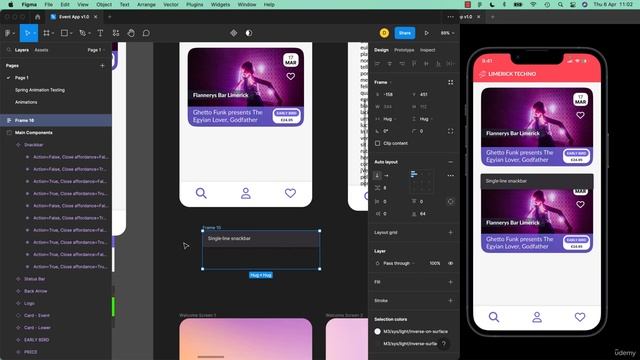Click the Single-line snackbar on canvas
Viewport: 640px width, 360px height.
click(x=261, y=239)
